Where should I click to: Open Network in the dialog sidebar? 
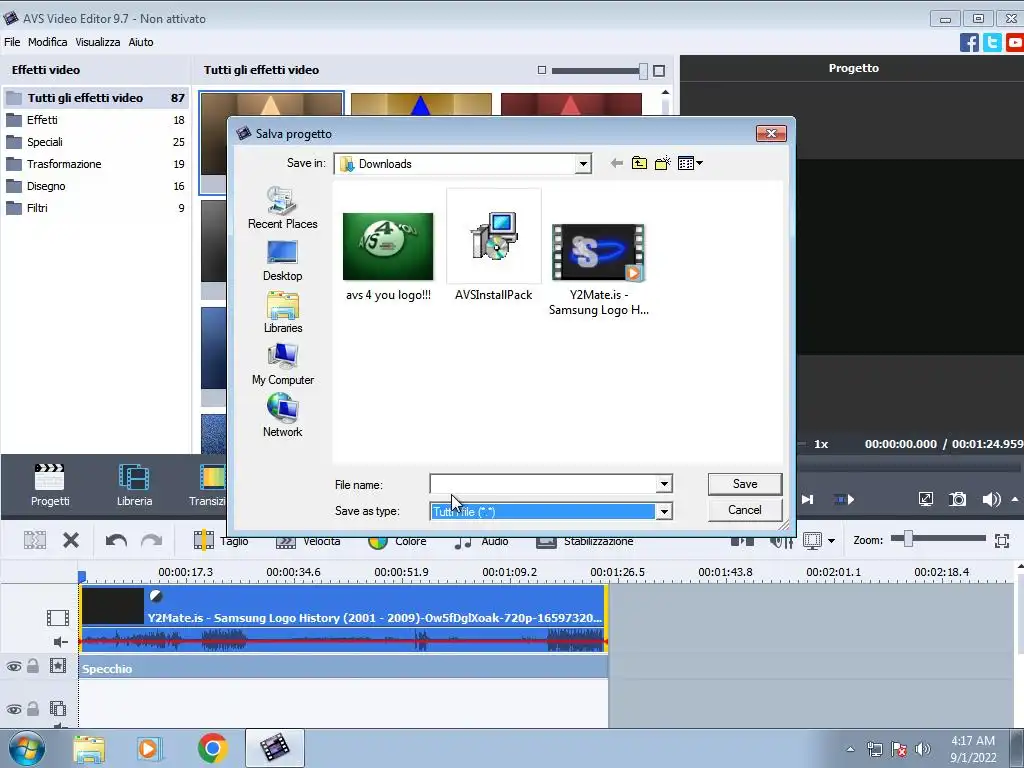pos(283,417)
